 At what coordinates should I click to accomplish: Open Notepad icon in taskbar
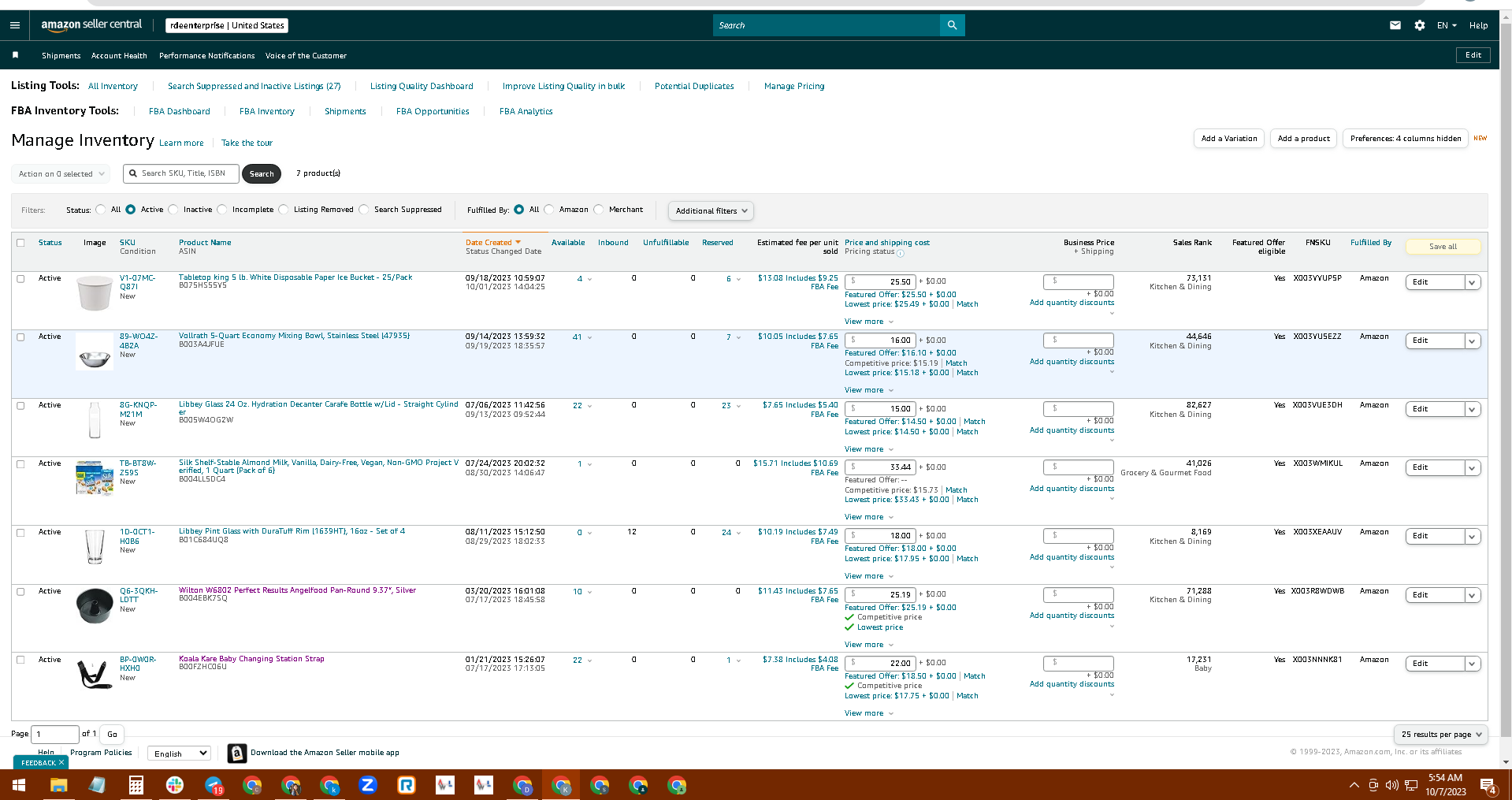97,785
